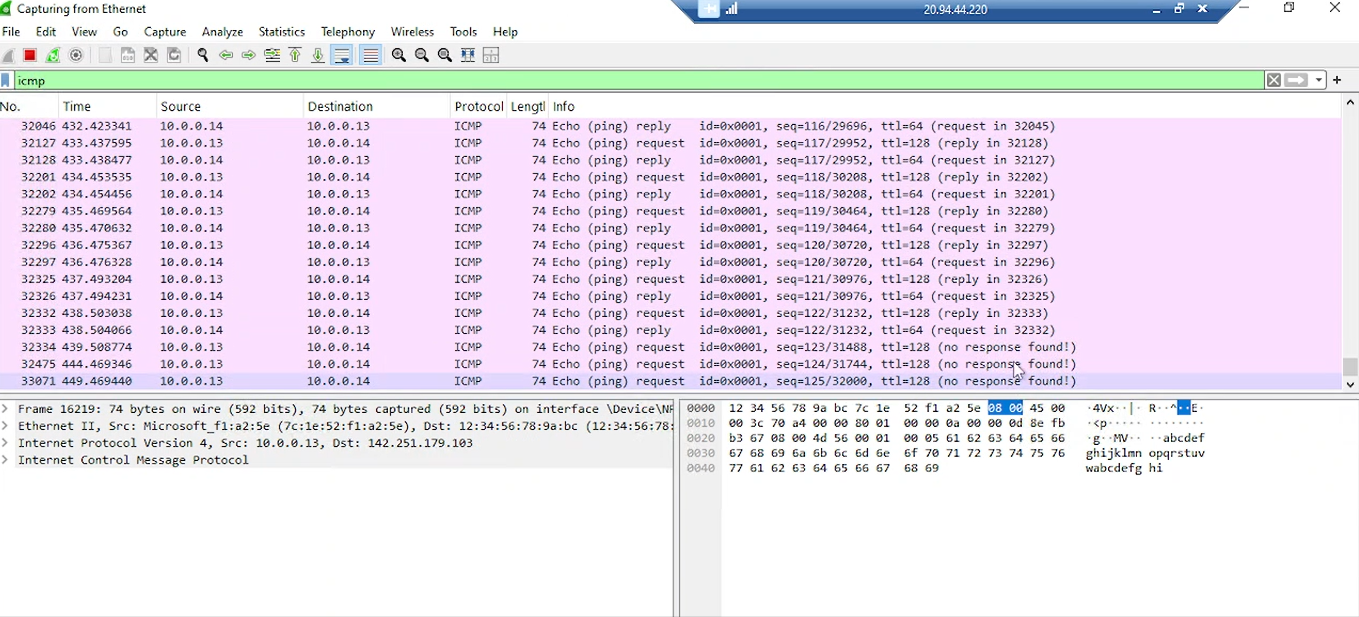1359x617 pixels.
Task: Add a filter button with plus
Action: click(1337, 81)
